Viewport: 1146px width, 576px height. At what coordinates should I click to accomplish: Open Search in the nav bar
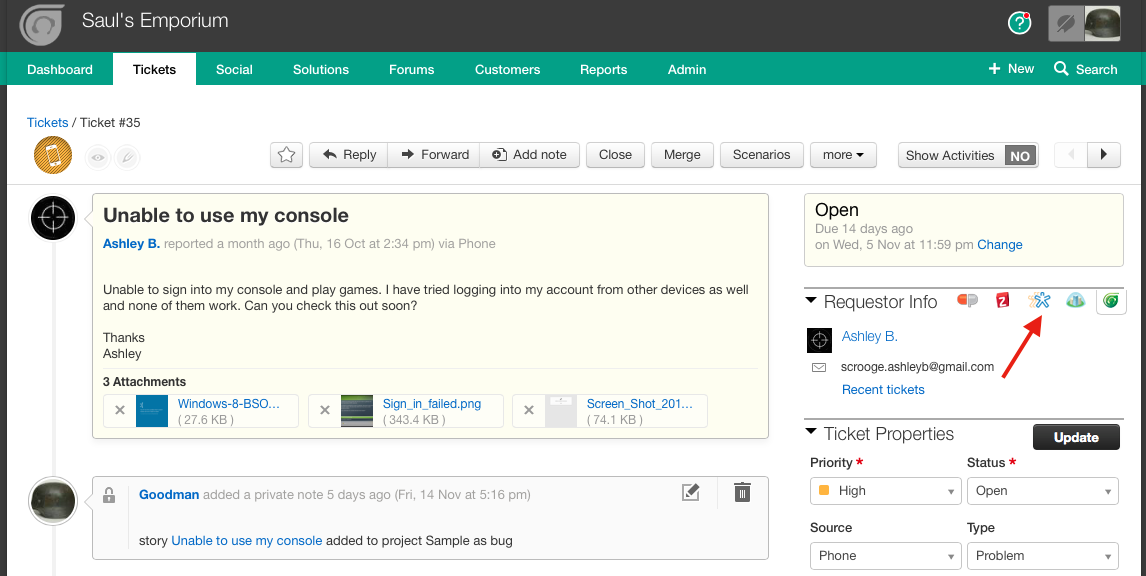point(1085,69)
